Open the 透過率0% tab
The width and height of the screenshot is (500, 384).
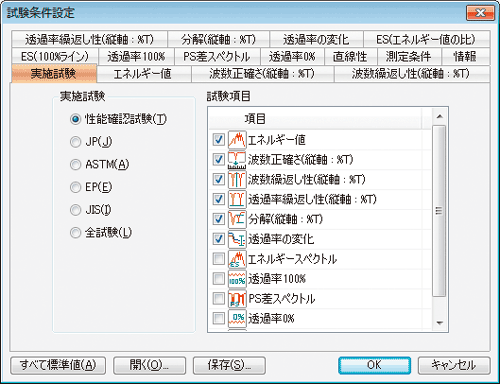292,56
